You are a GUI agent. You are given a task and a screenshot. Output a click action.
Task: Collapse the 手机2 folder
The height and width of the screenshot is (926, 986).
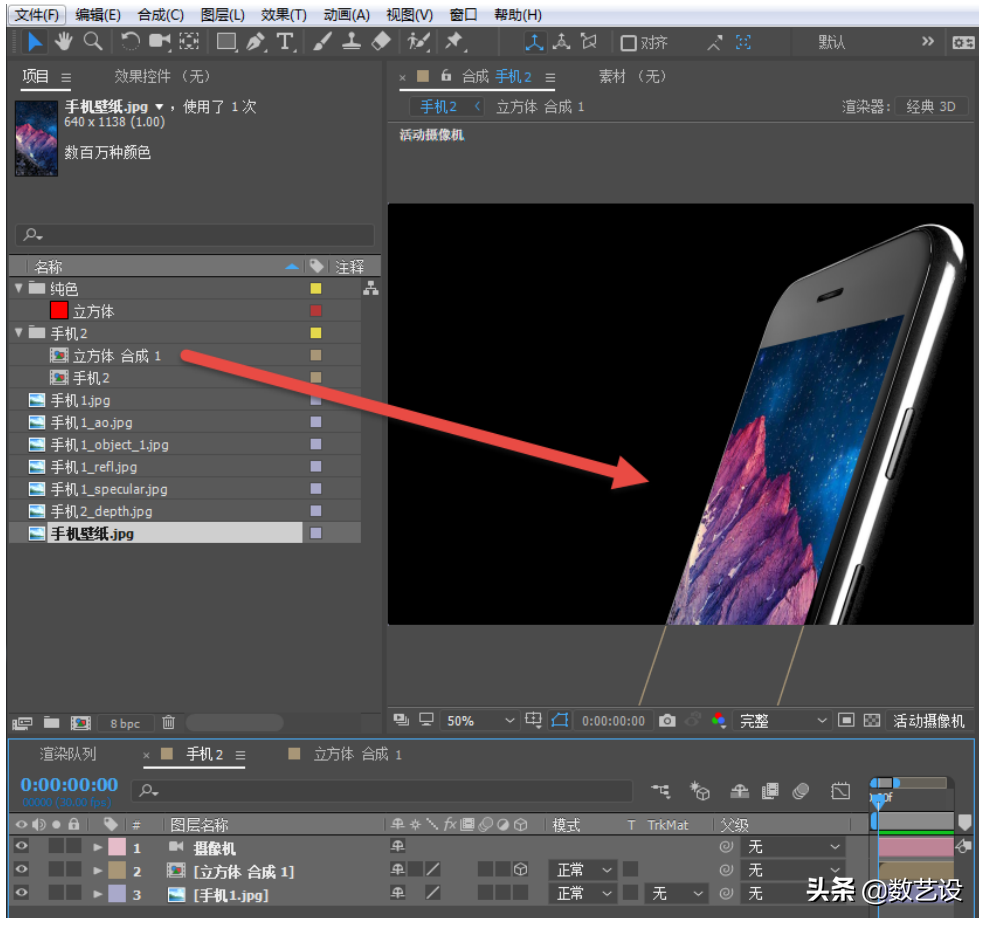[x=19, y=333]
